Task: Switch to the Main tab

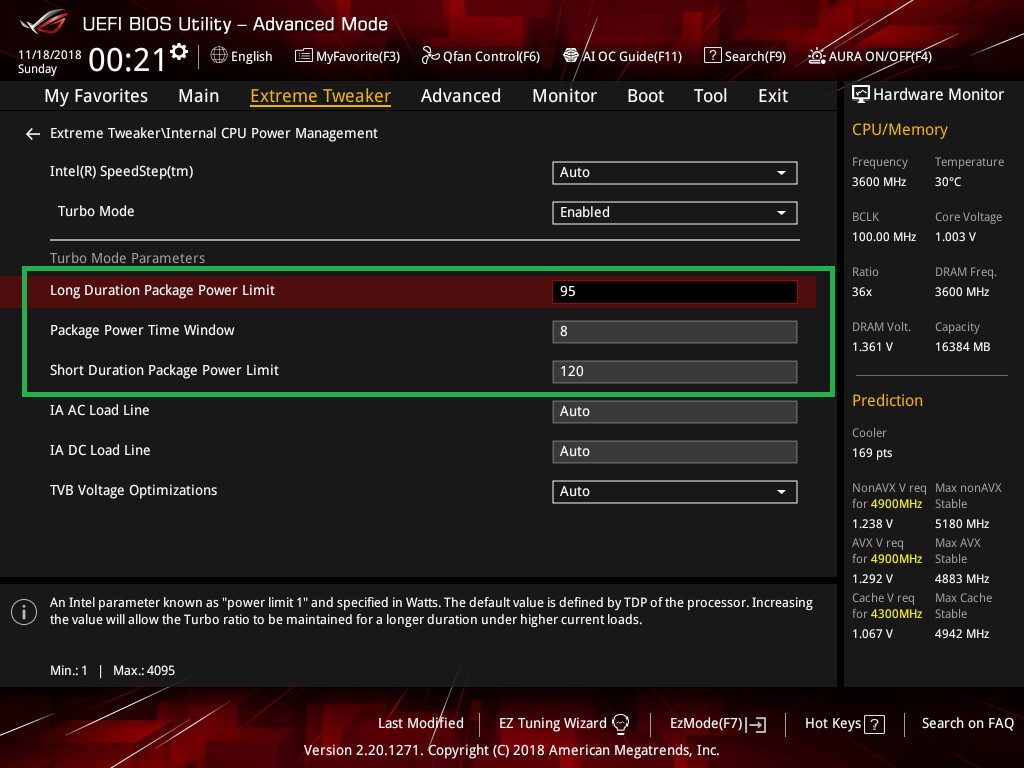Action: click(x=199, y=96)
